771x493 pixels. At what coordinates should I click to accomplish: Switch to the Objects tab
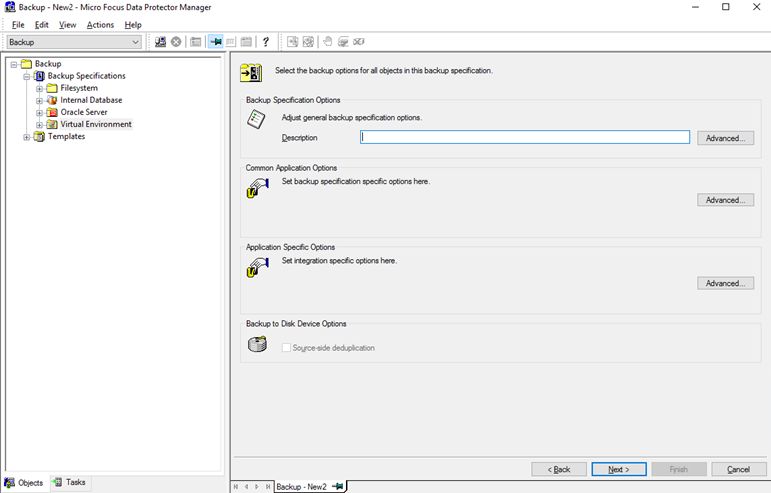tap(24, 483)
